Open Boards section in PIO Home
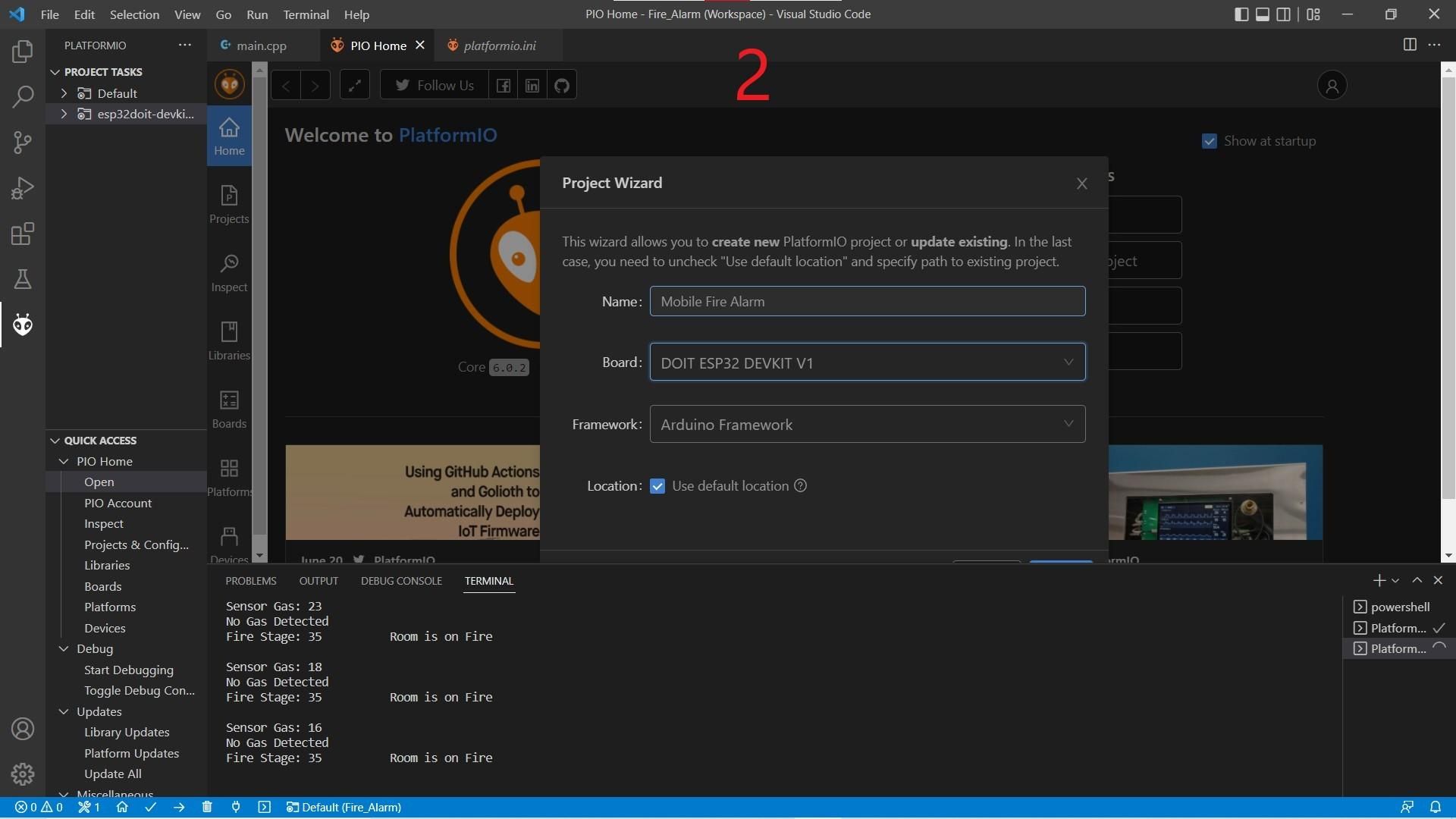Viewport: 1456px width, 819px height. 229,408
